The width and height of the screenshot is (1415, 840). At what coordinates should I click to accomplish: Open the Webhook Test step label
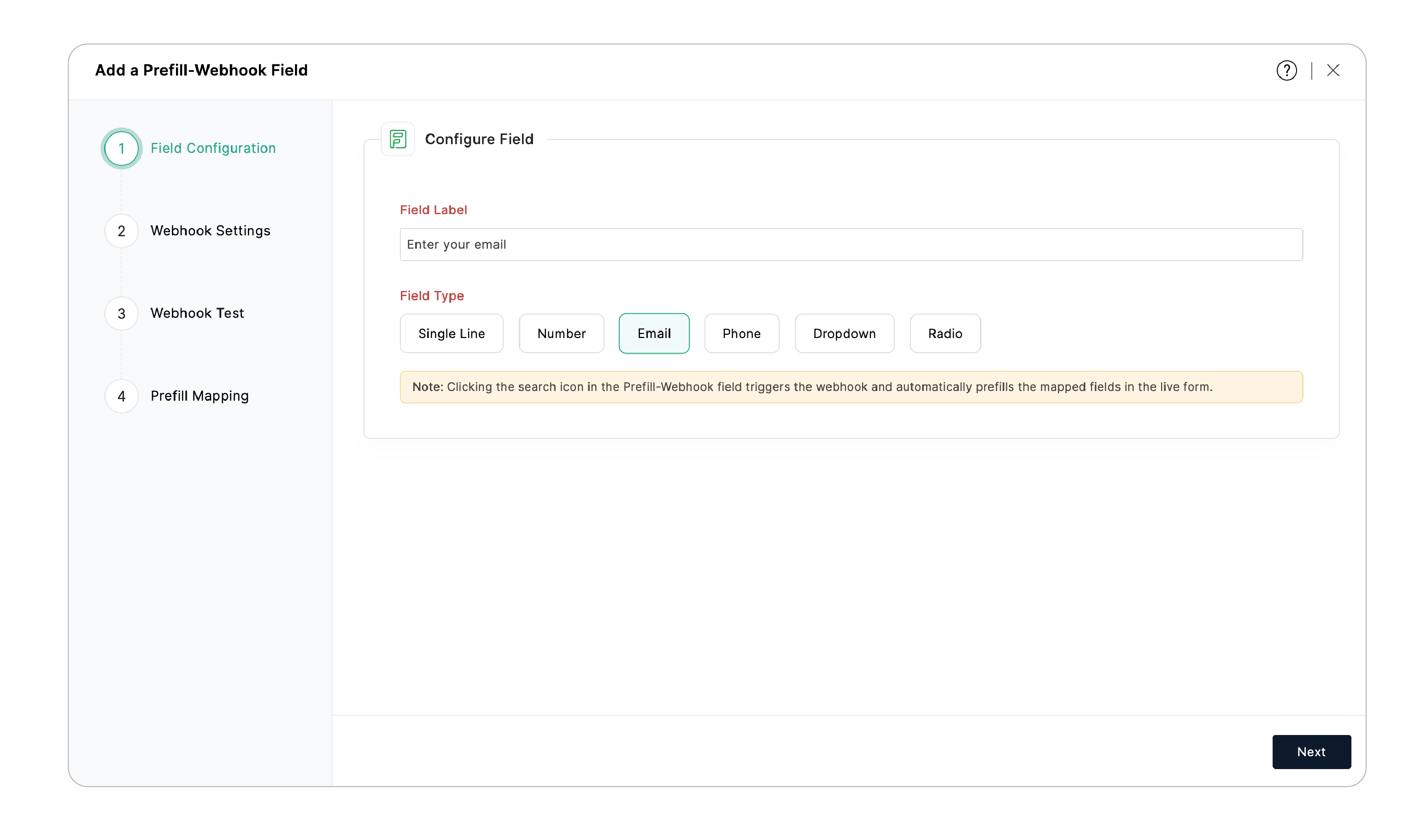click(197, 314)
